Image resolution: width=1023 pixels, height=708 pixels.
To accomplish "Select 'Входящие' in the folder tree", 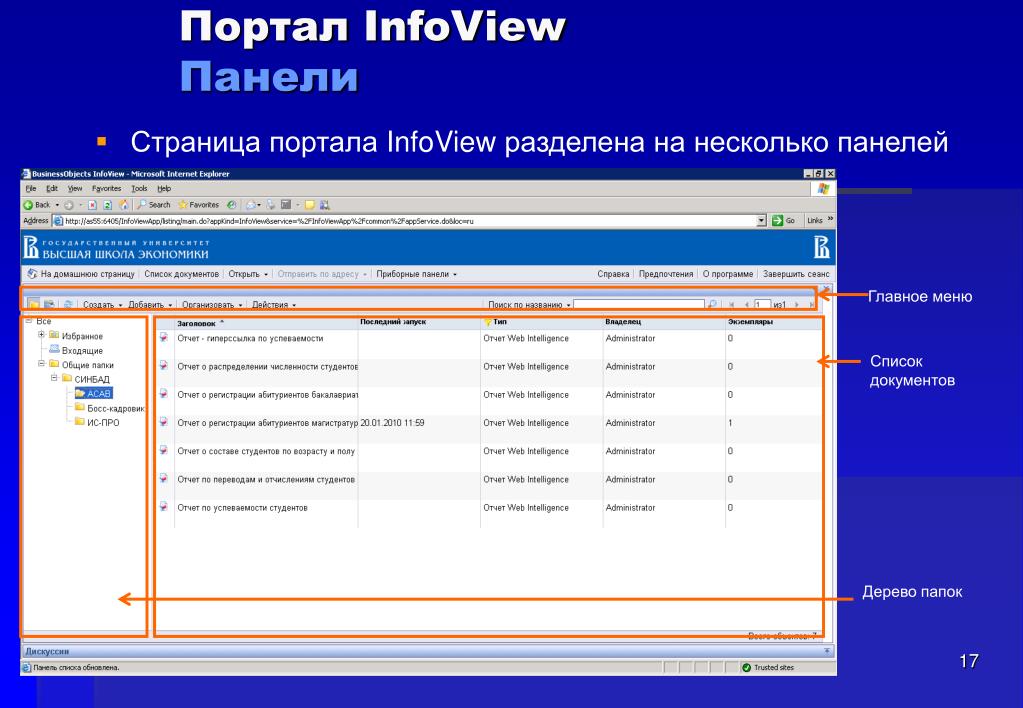I will [x=82, y=350].
